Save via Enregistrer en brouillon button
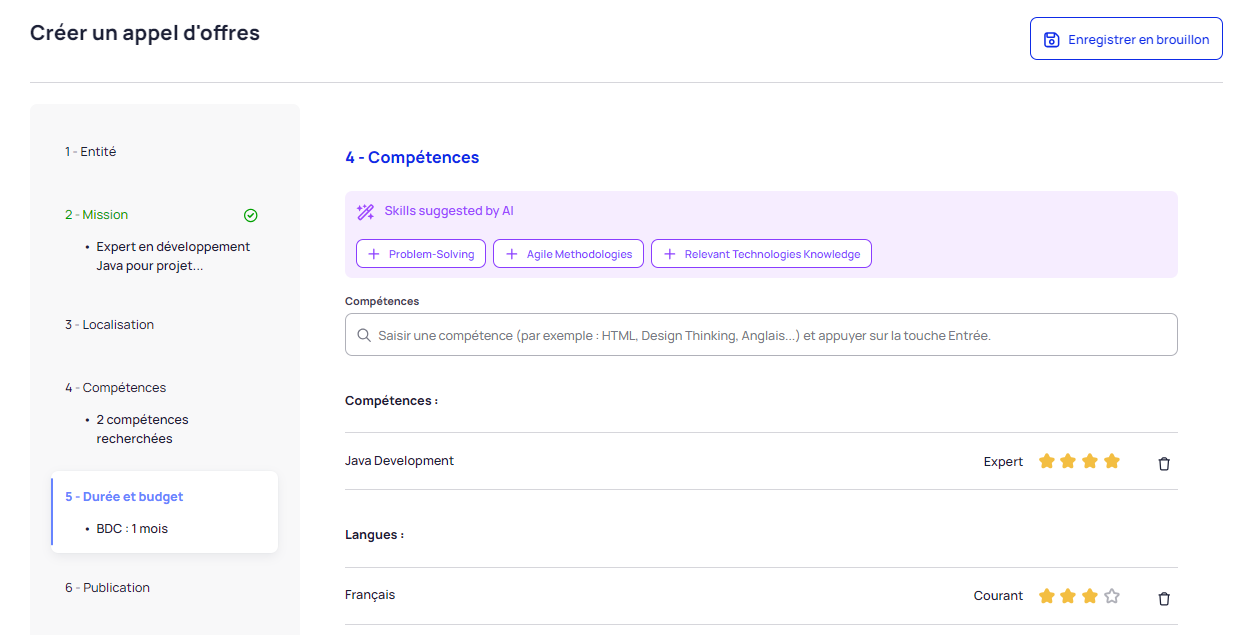 [x=1126, y=38]
